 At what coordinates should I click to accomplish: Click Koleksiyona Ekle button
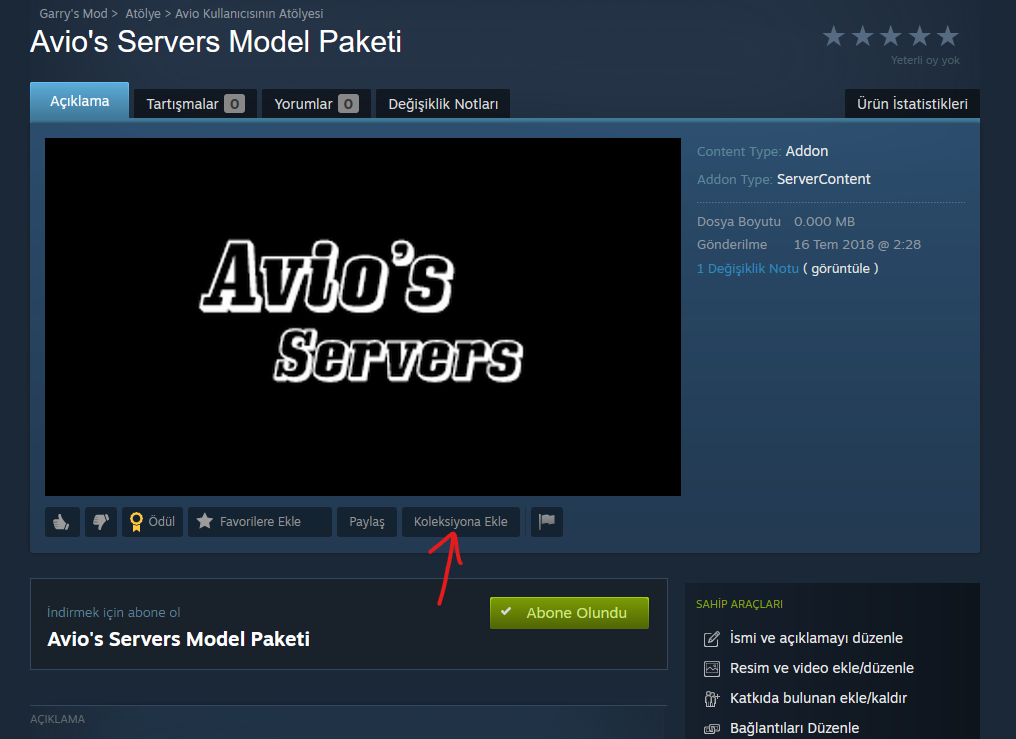pyautogui.click(x=461, y=521)
